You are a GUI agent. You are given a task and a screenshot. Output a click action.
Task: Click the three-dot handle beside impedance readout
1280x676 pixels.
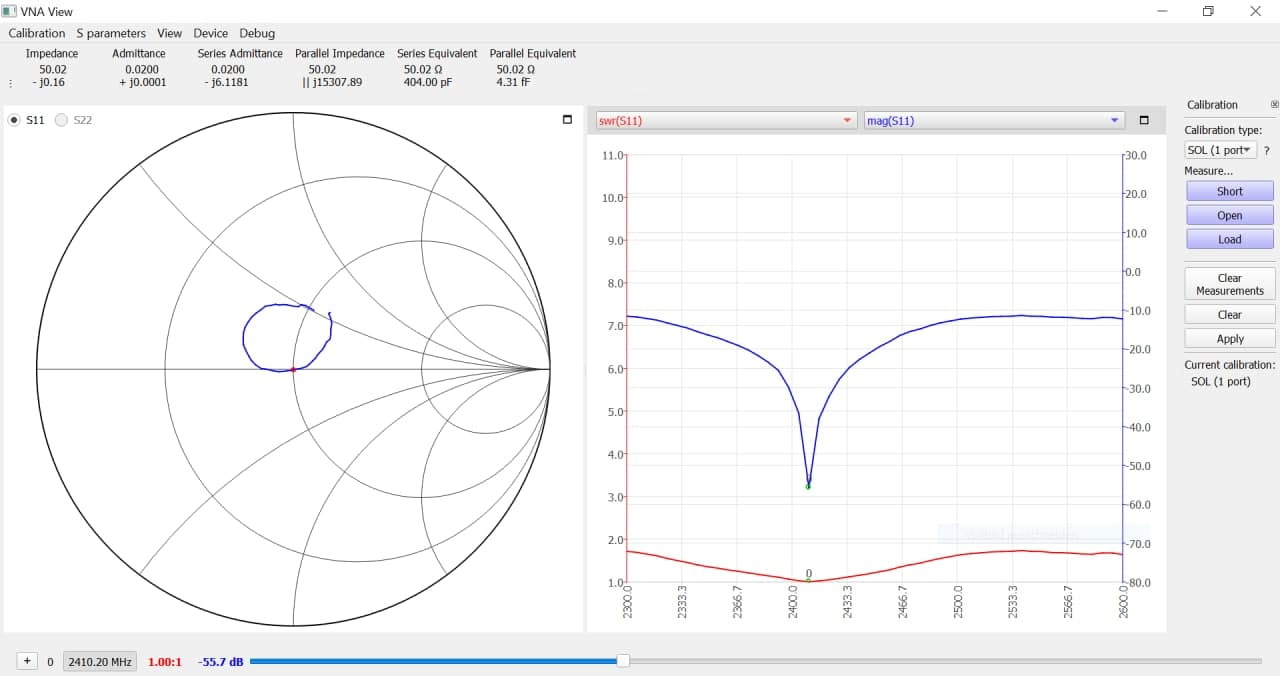11,83
